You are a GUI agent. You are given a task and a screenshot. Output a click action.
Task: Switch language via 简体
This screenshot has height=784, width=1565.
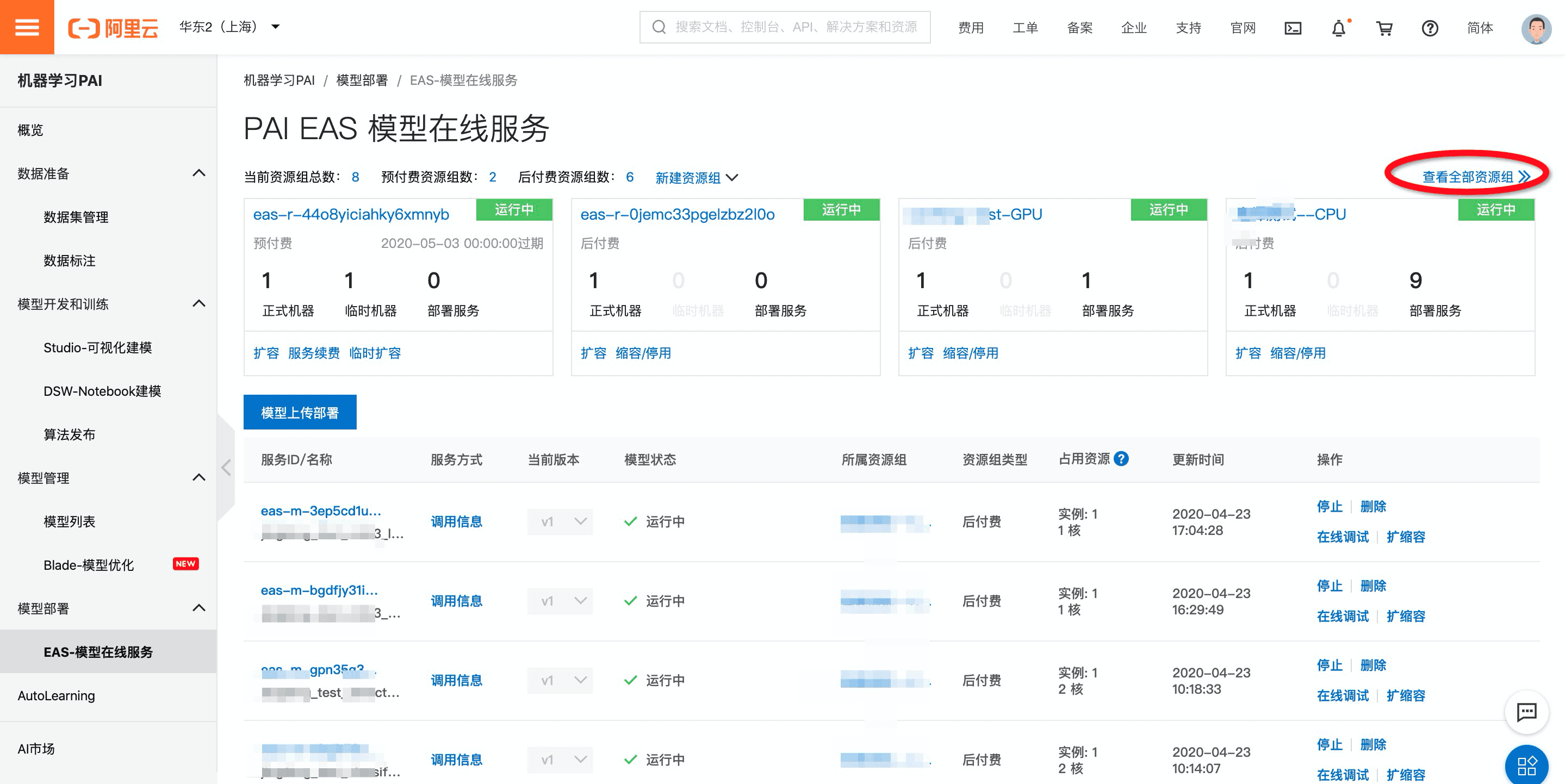coord(1479,28)
